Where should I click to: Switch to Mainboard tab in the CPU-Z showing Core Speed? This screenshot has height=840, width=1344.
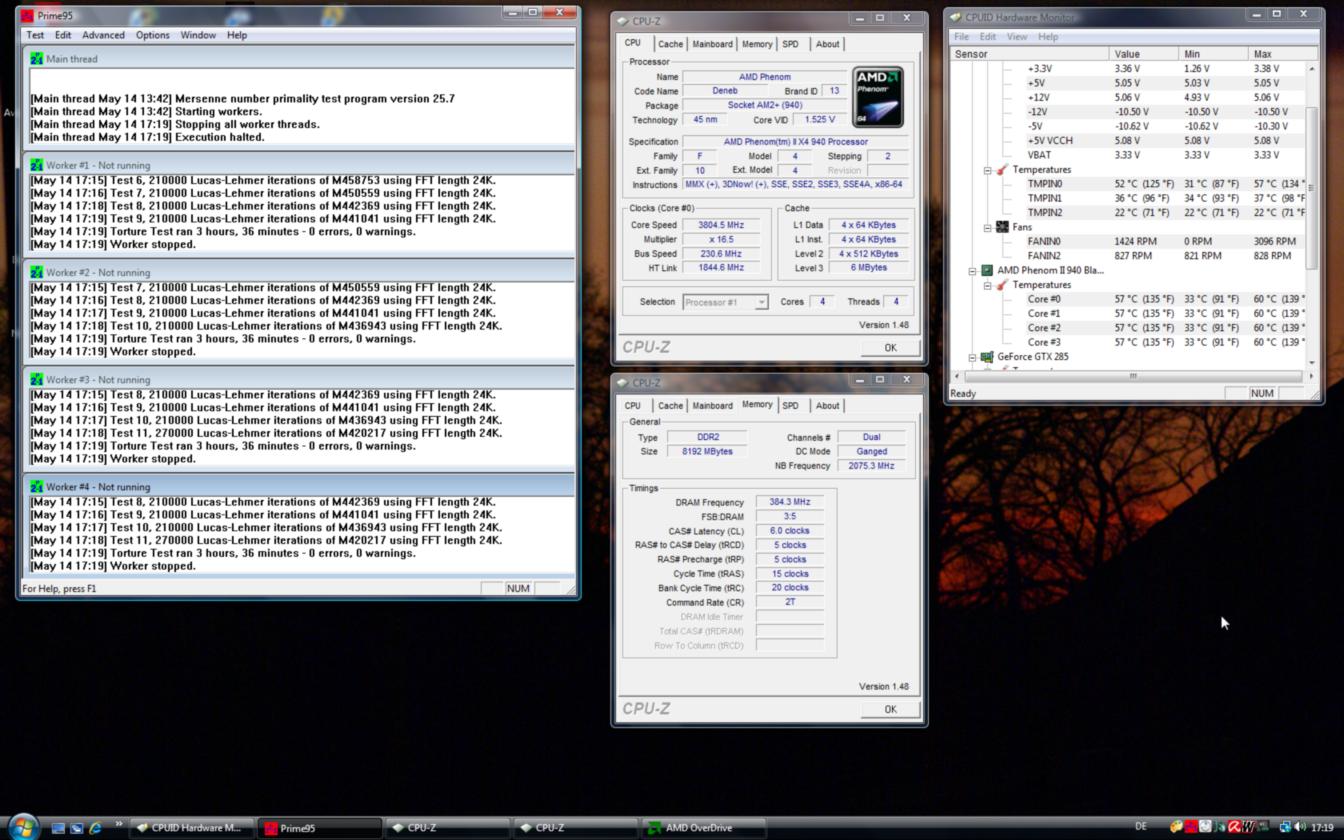click(712, 44)
